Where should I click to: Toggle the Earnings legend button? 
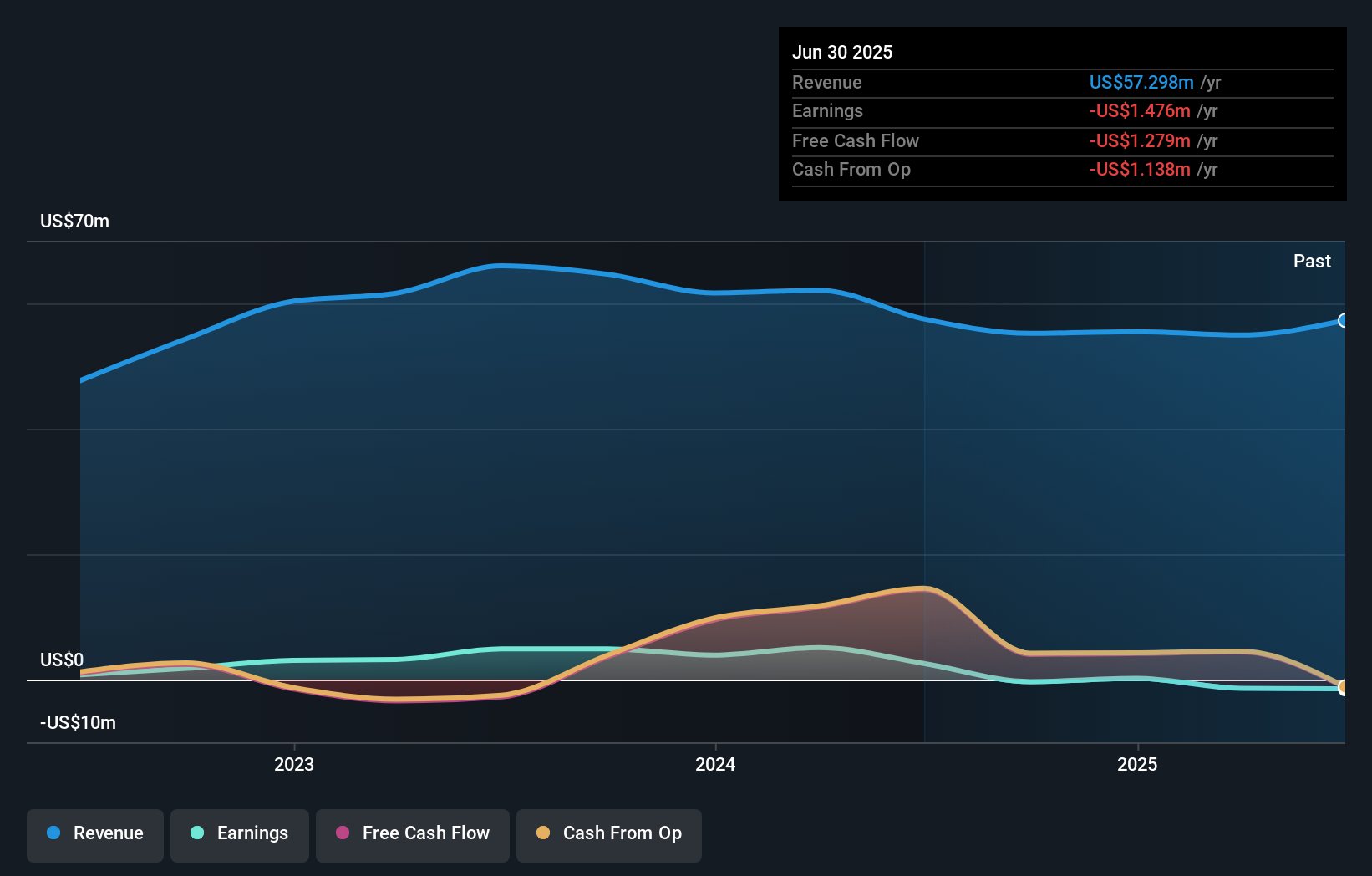pyautogui.click(x=240, y=835)
